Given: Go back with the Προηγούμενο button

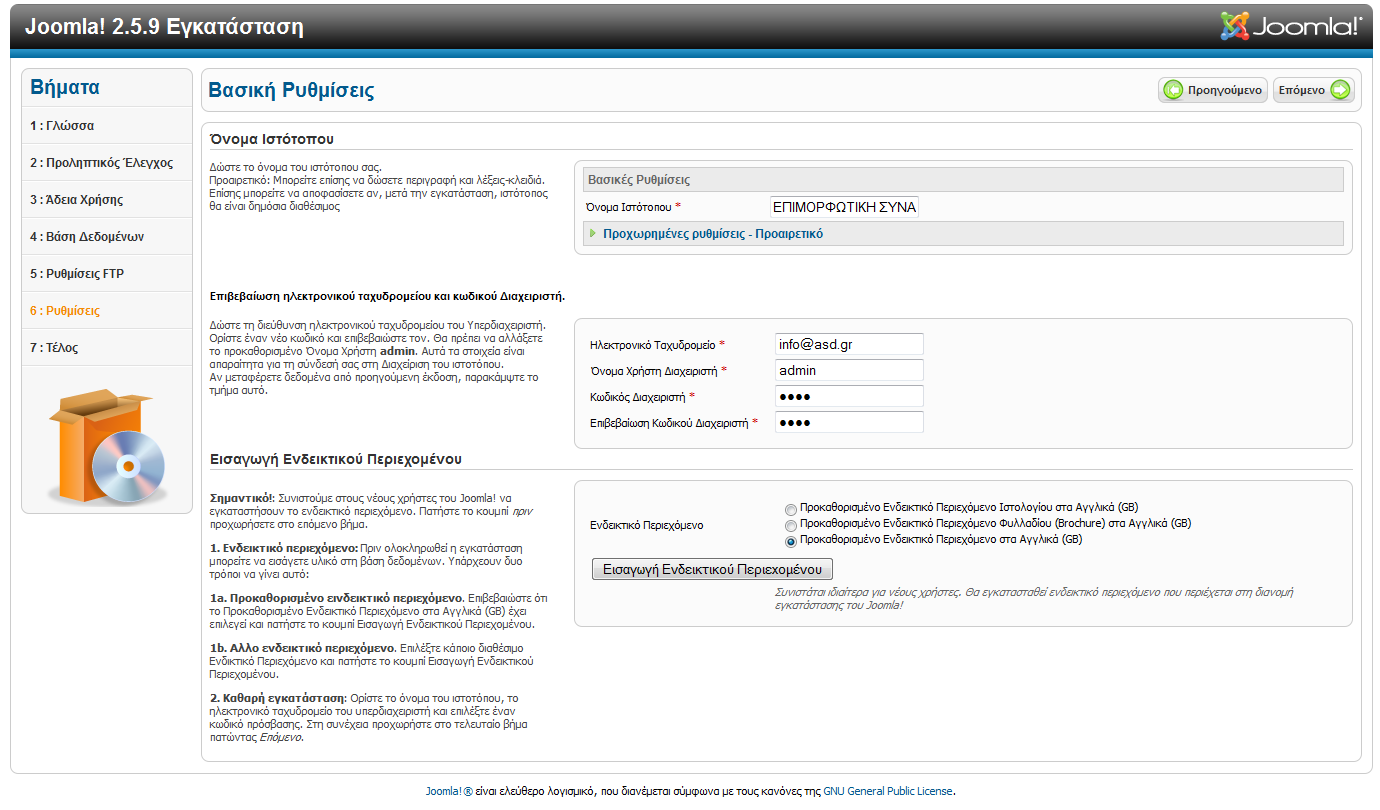Looking at the screenshot, I should pyautogui.click(x=1213, y=90).
